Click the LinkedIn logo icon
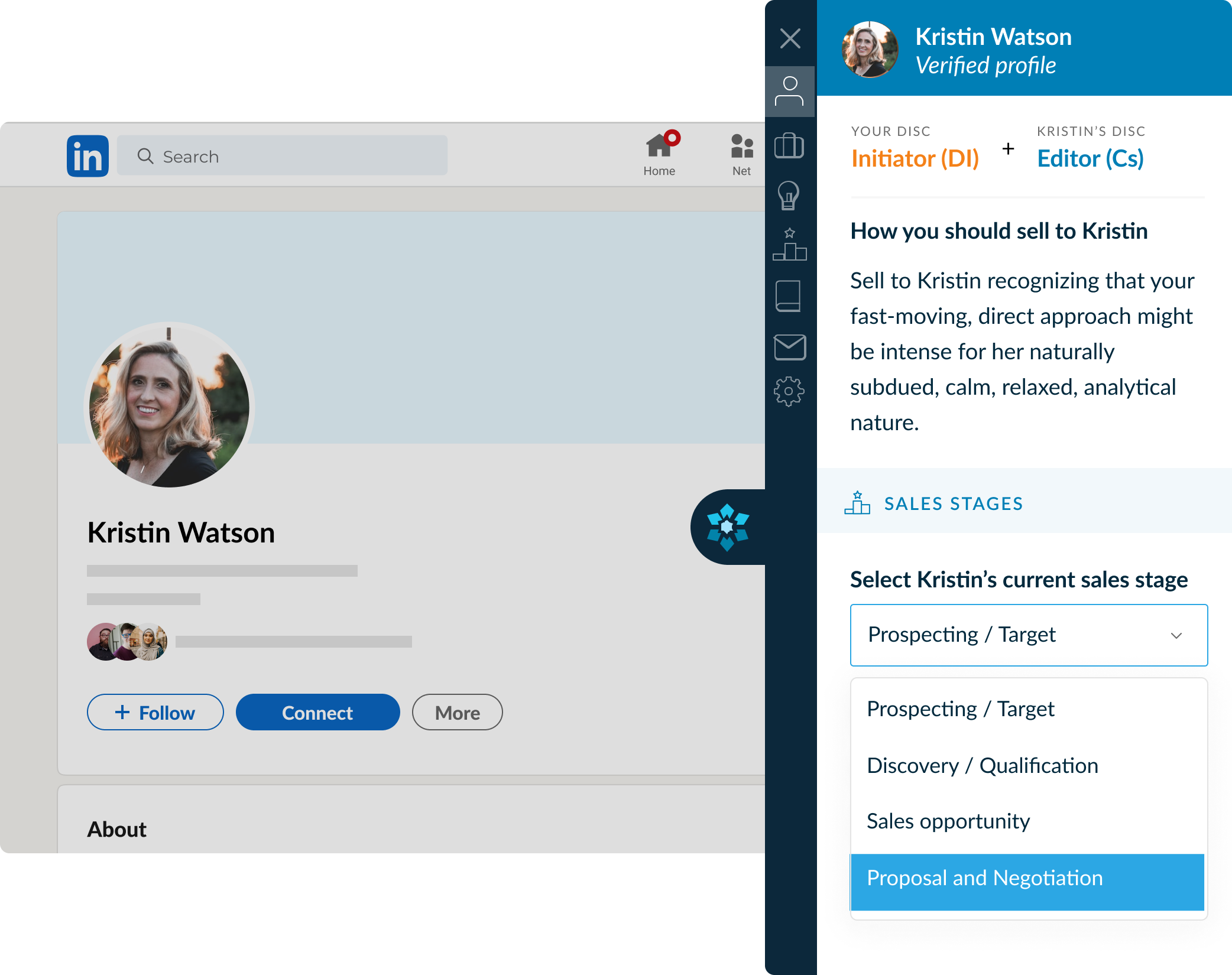This screenshot has width=1232, height=975. [x=87, y=156]
